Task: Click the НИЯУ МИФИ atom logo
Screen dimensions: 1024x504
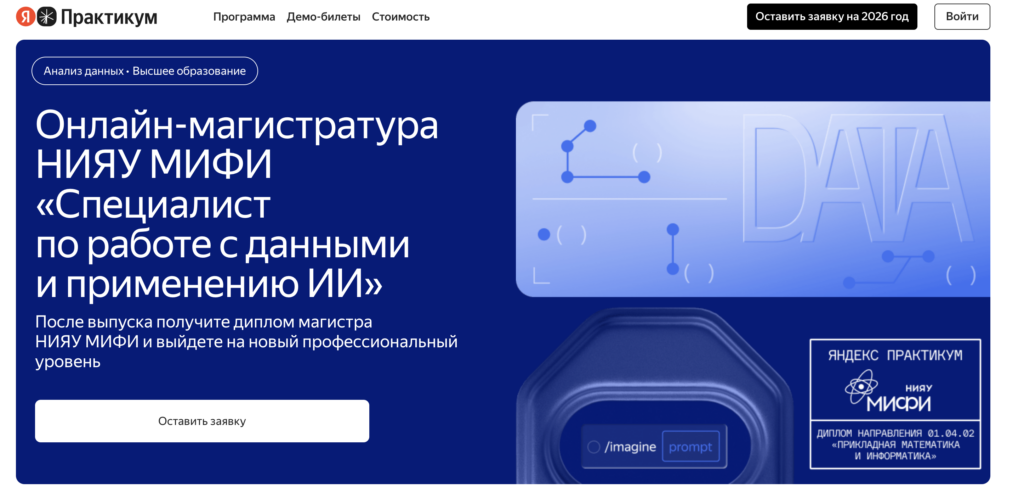Action: 888,392
